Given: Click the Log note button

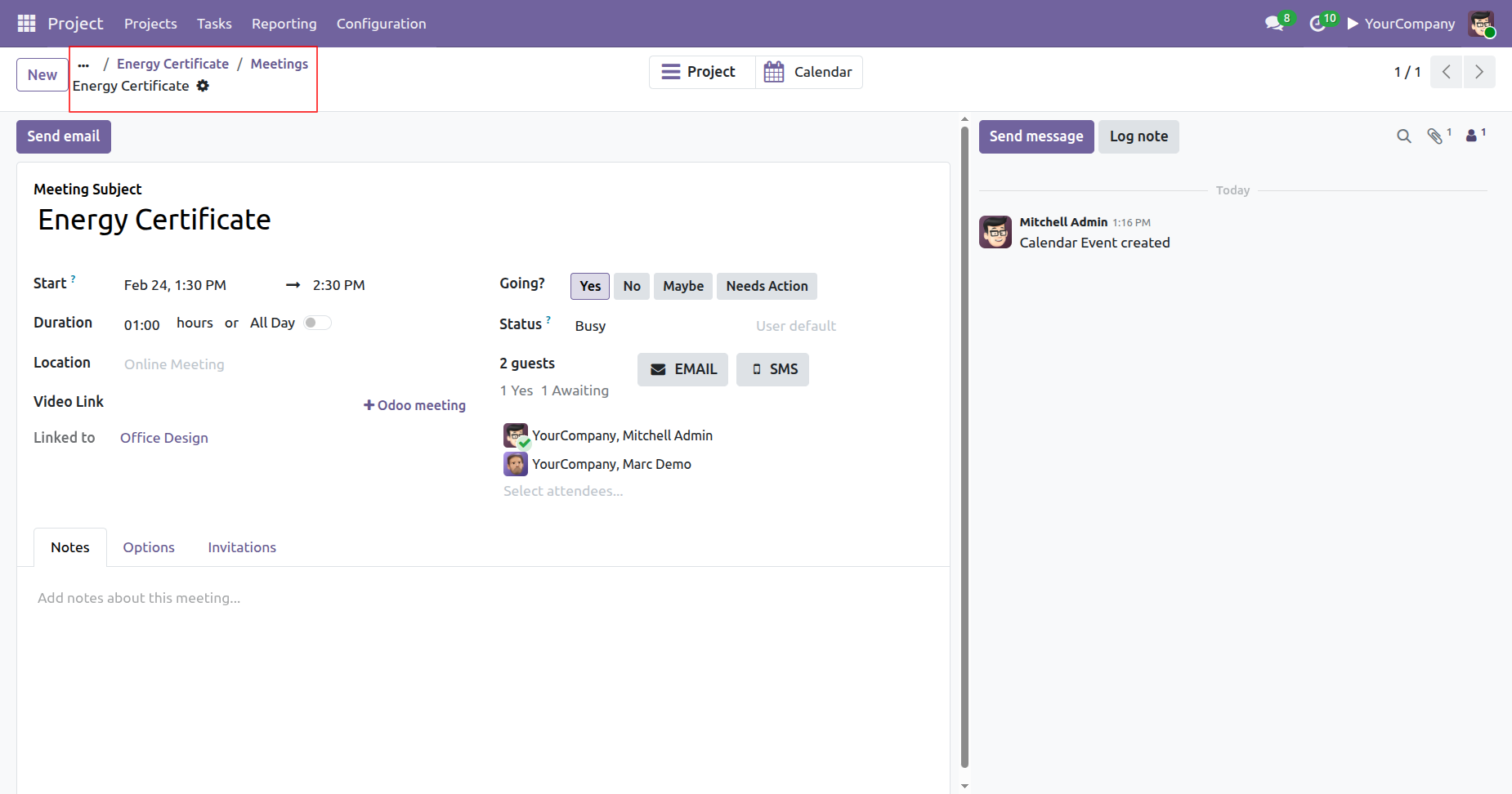Looking at the screenshot, I should (x=1138, y=136).
